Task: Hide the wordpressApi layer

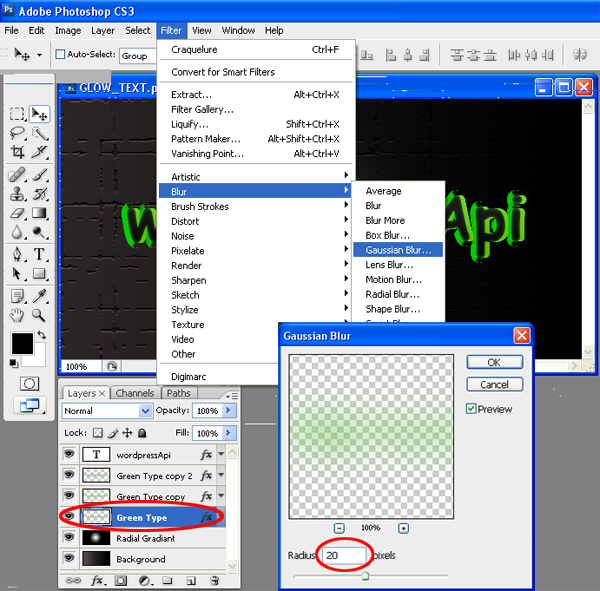Action: coord(69,454)
